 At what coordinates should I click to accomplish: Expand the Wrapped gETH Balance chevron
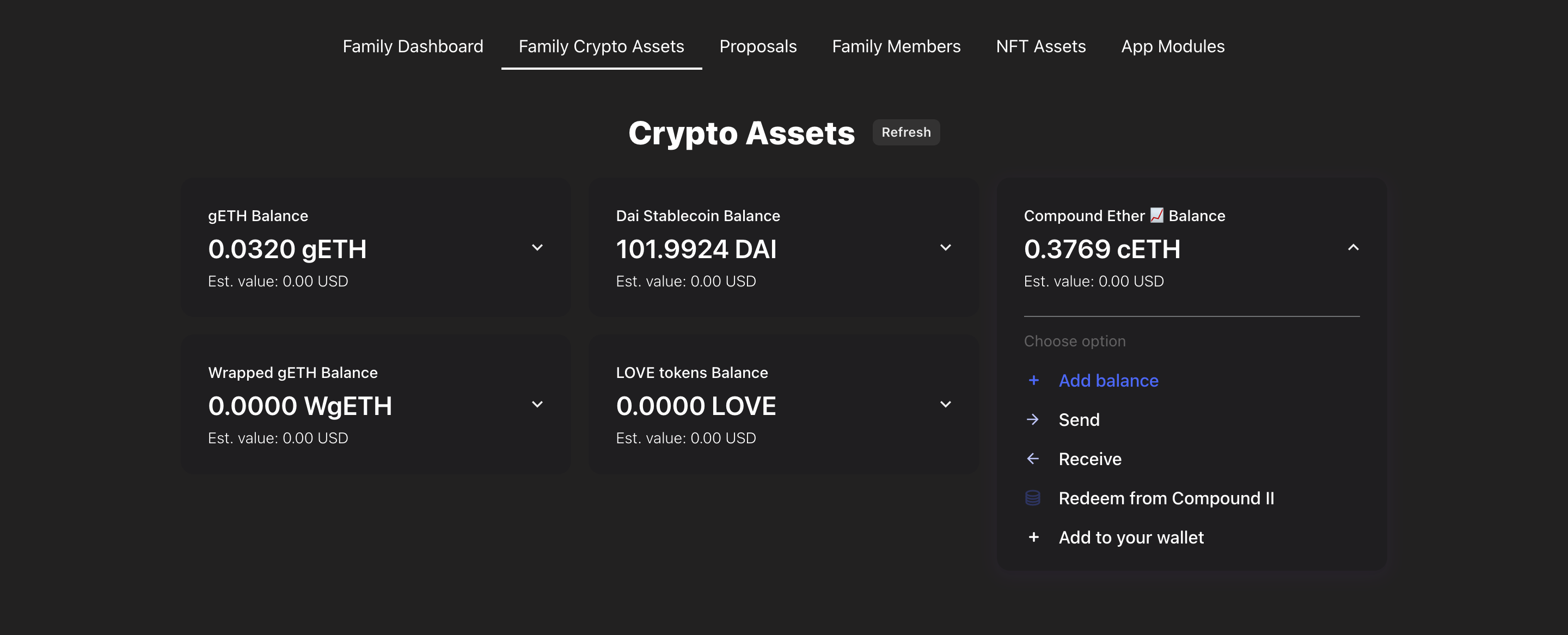[x=537, y=404]
